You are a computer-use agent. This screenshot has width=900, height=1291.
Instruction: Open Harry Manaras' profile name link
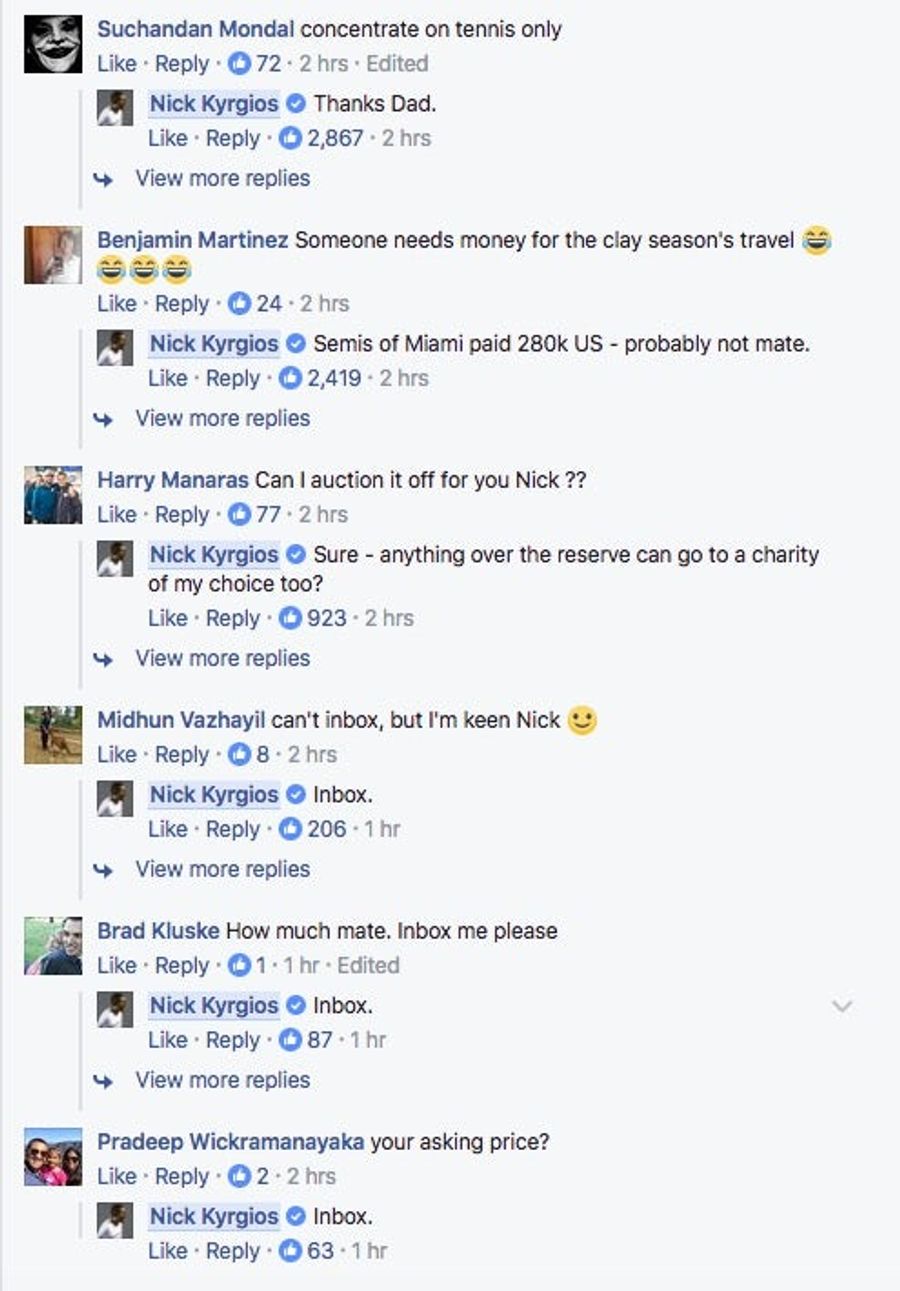(172, 479)
